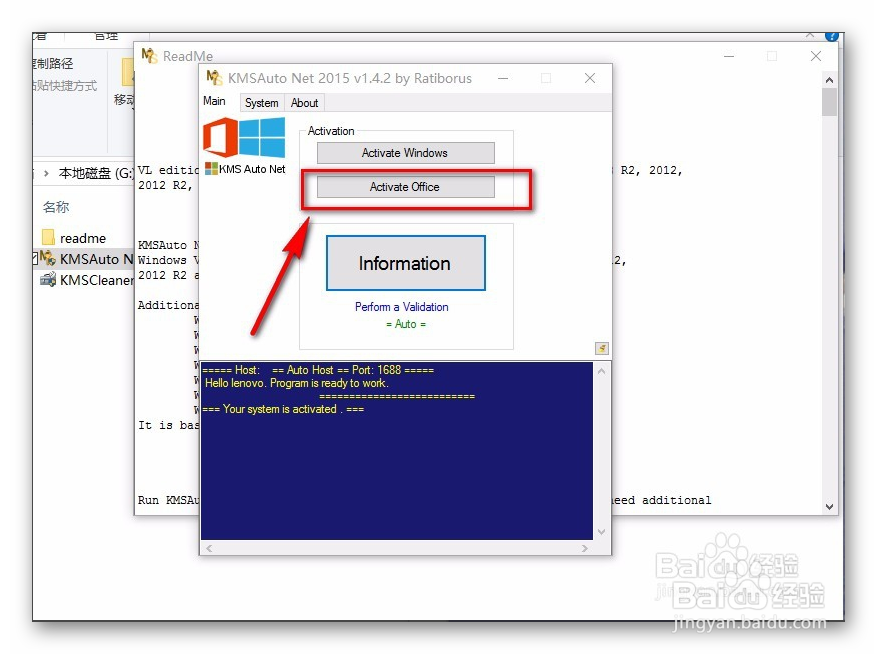The width and height of the screenshot is (877, 654).
Task: Click the log console scroll up arrow
Action: (x=602, y=371)
